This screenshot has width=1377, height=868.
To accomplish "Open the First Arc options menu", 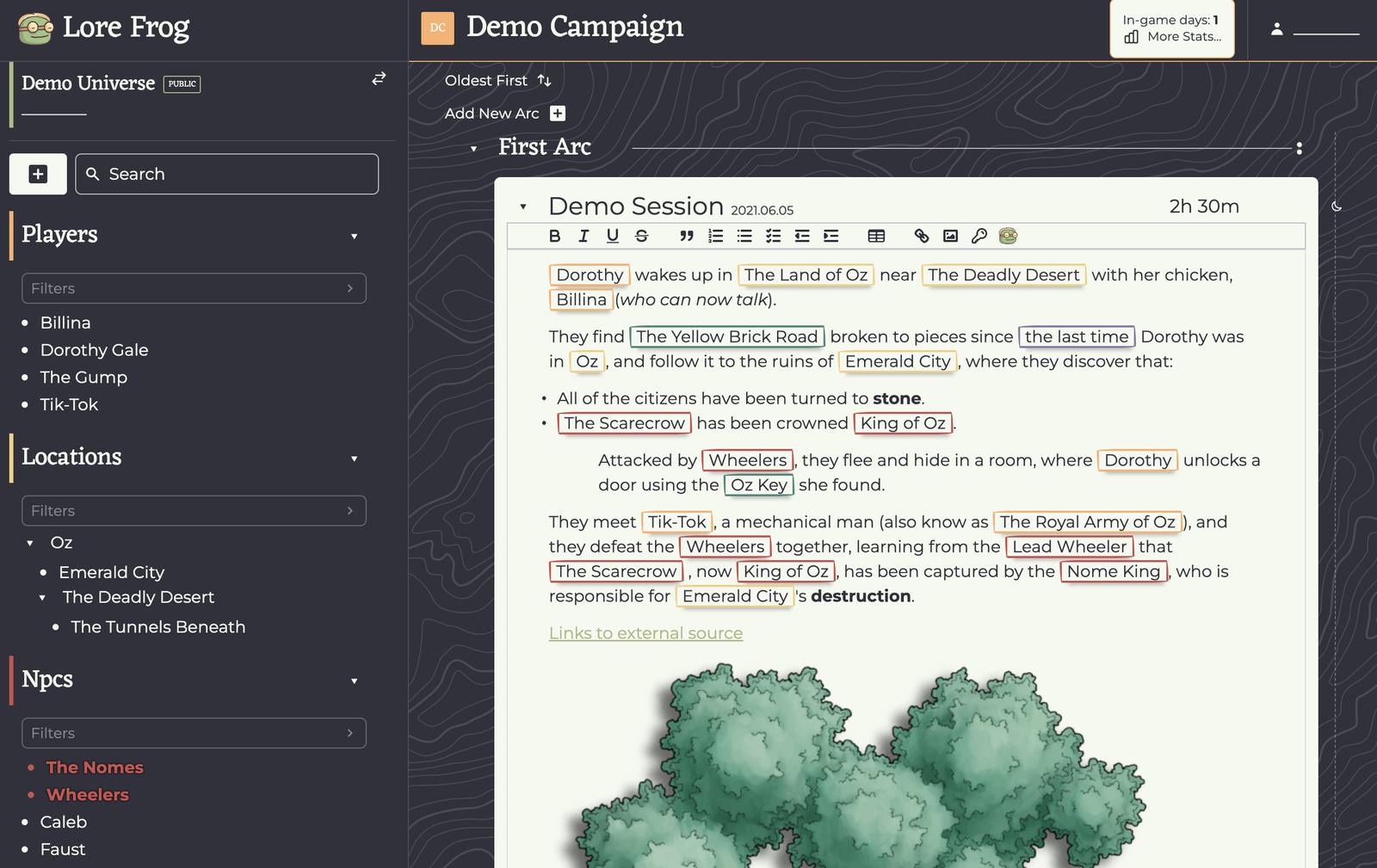I will 1298,147.
